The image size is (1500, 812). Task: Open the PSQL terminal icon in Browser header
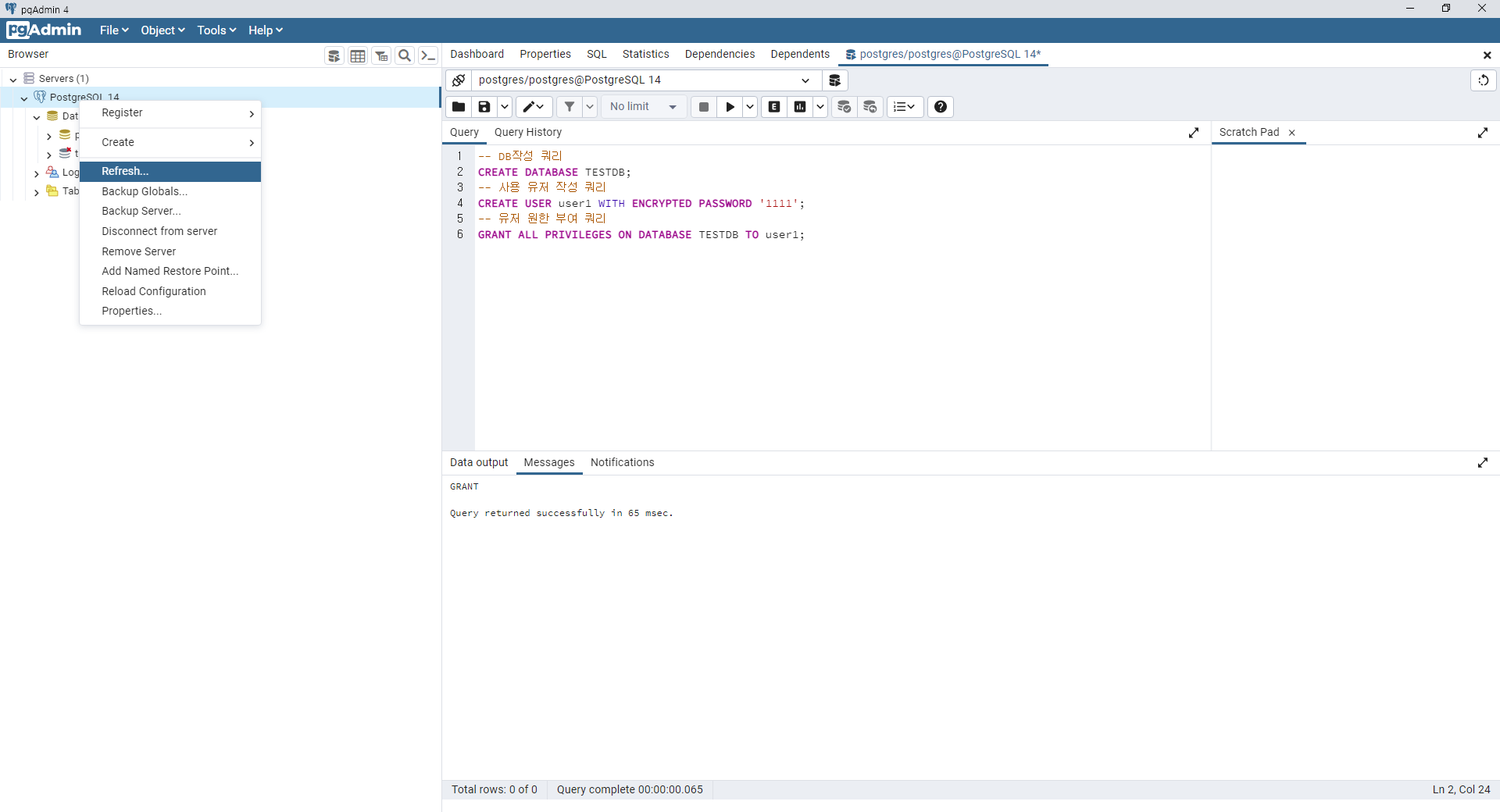coord(428,55)
